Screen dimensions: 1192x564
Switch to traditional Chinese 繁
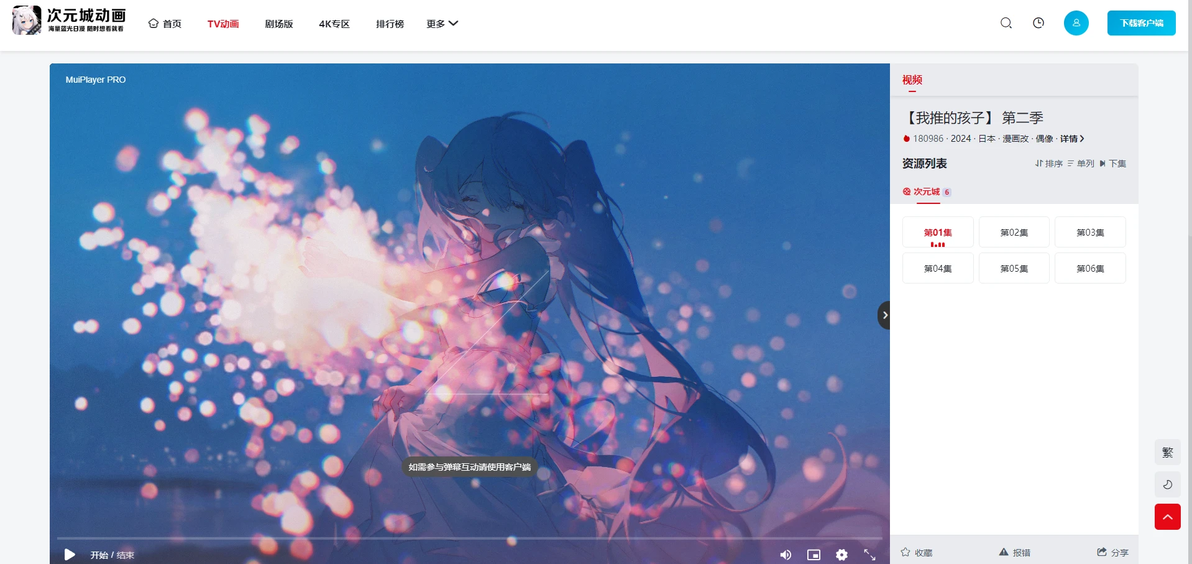point(1168,452)
